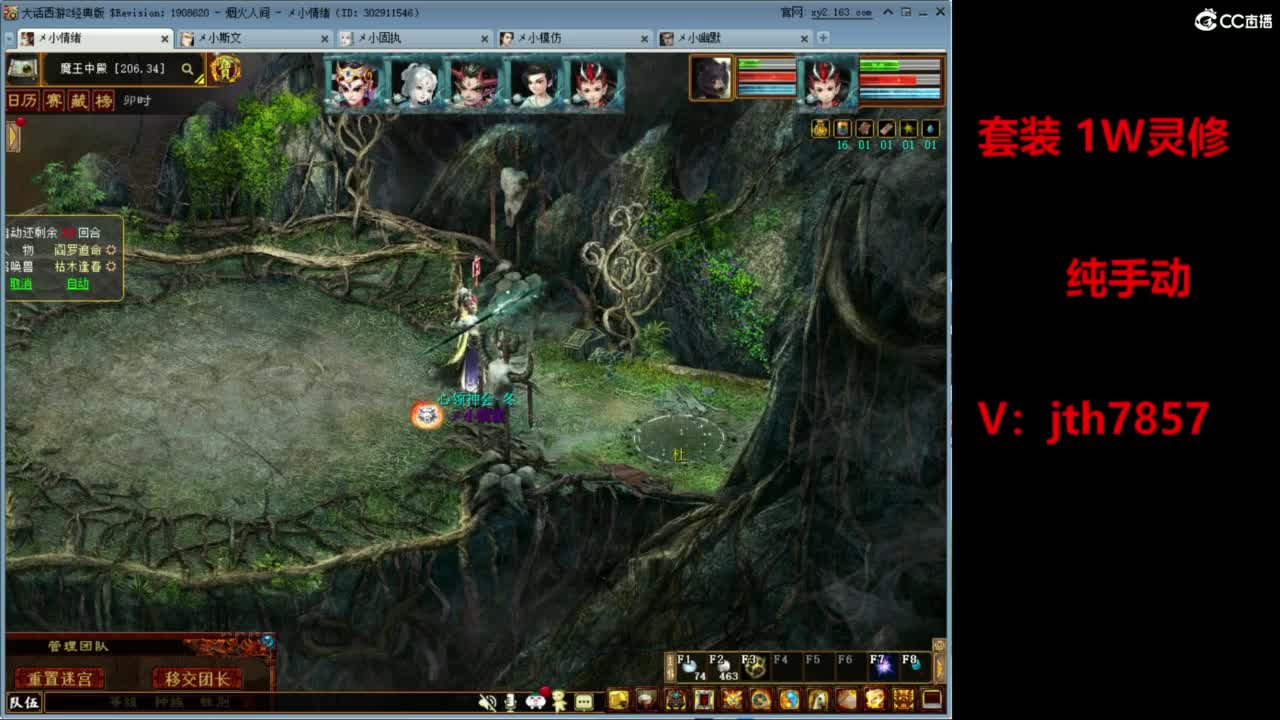Click the 重置迷宫 reset maze button
The height and width of the screenshot is (720, 1280).
click(60, 679)
